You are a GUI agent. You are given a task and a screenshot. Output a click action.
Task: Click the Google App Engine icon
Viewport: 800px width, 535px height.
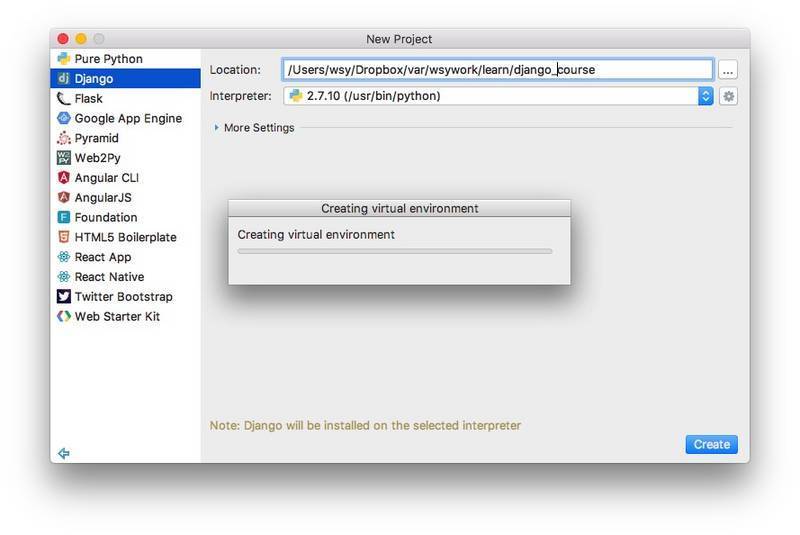click(x=63, y=118)
